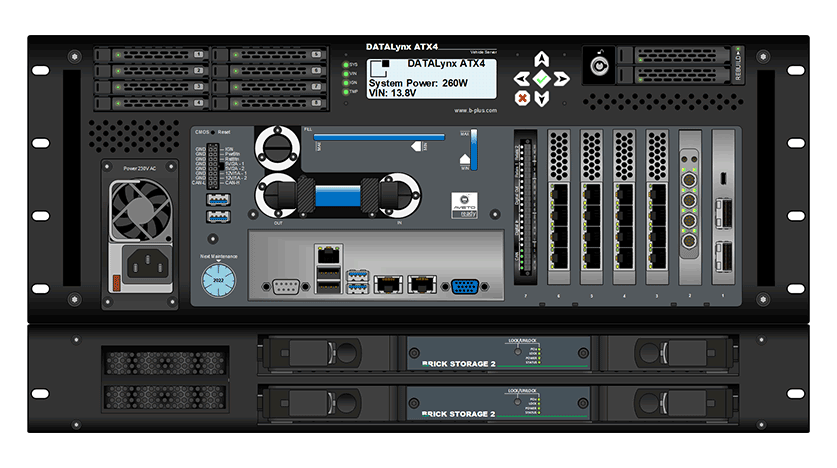
Task: Click the DATALynx ATX4 title above the display
Action: point(402,47)
